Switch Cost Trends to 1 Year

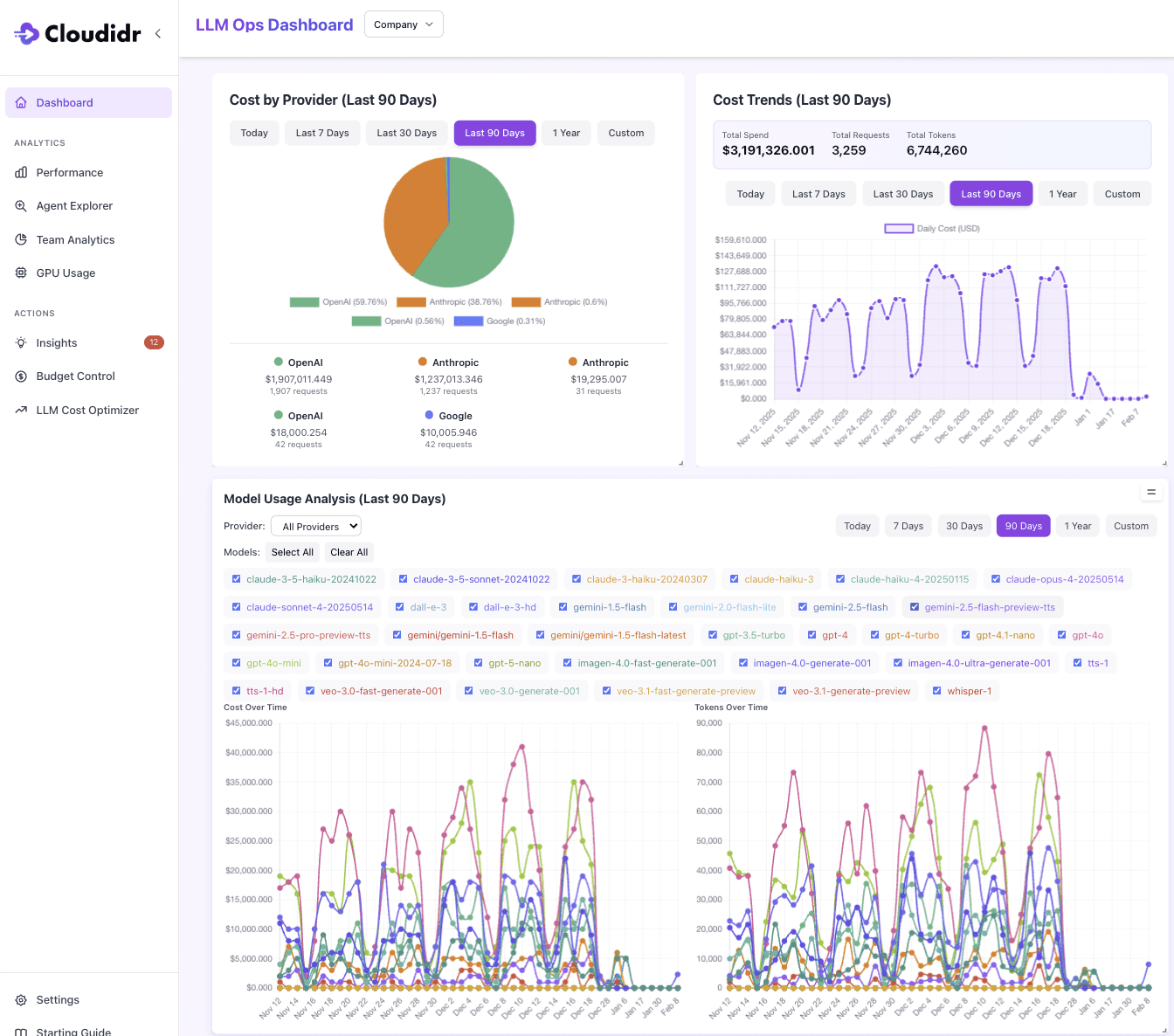click(x=1063, y=194)
